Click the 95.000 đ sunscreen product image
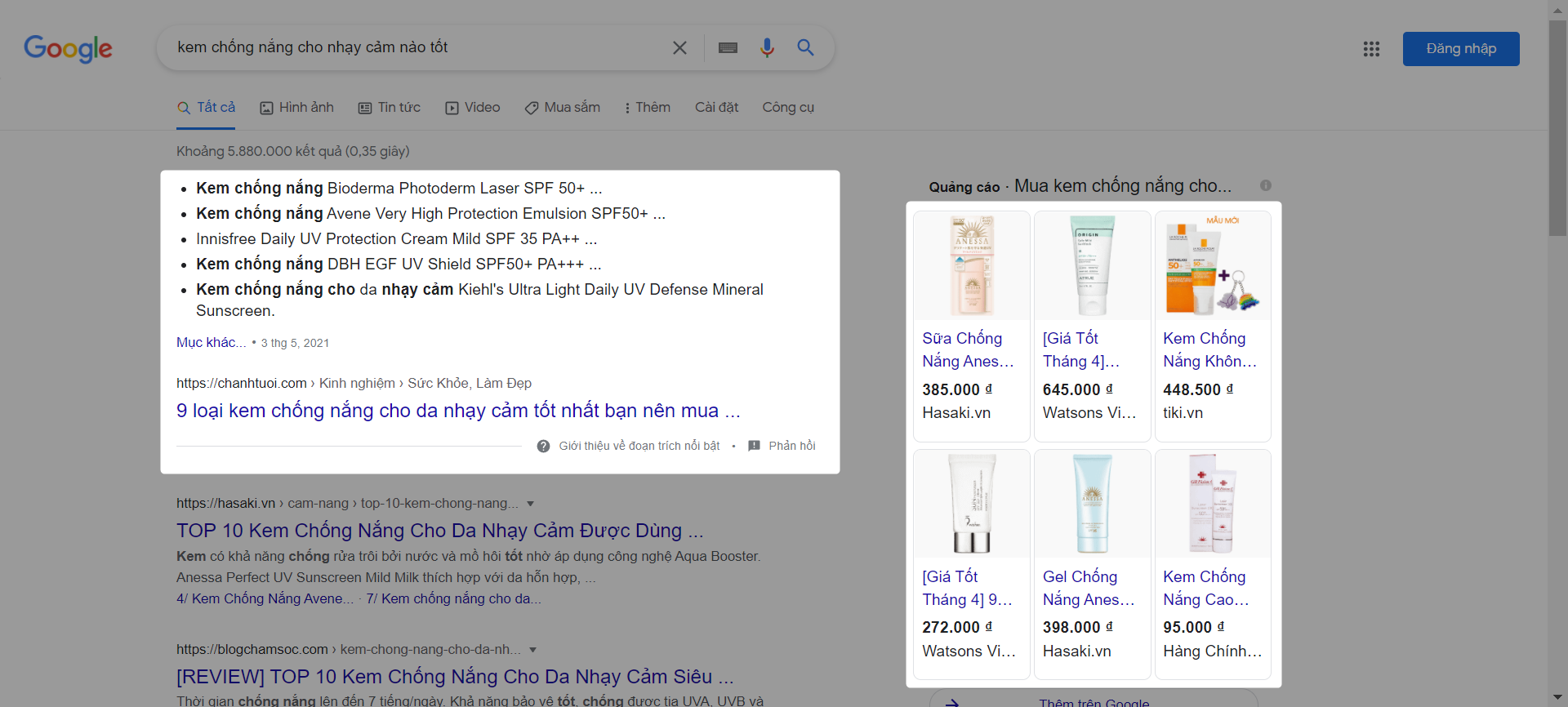Screen dimensions: 1568x707 (x=1213, y=505)
